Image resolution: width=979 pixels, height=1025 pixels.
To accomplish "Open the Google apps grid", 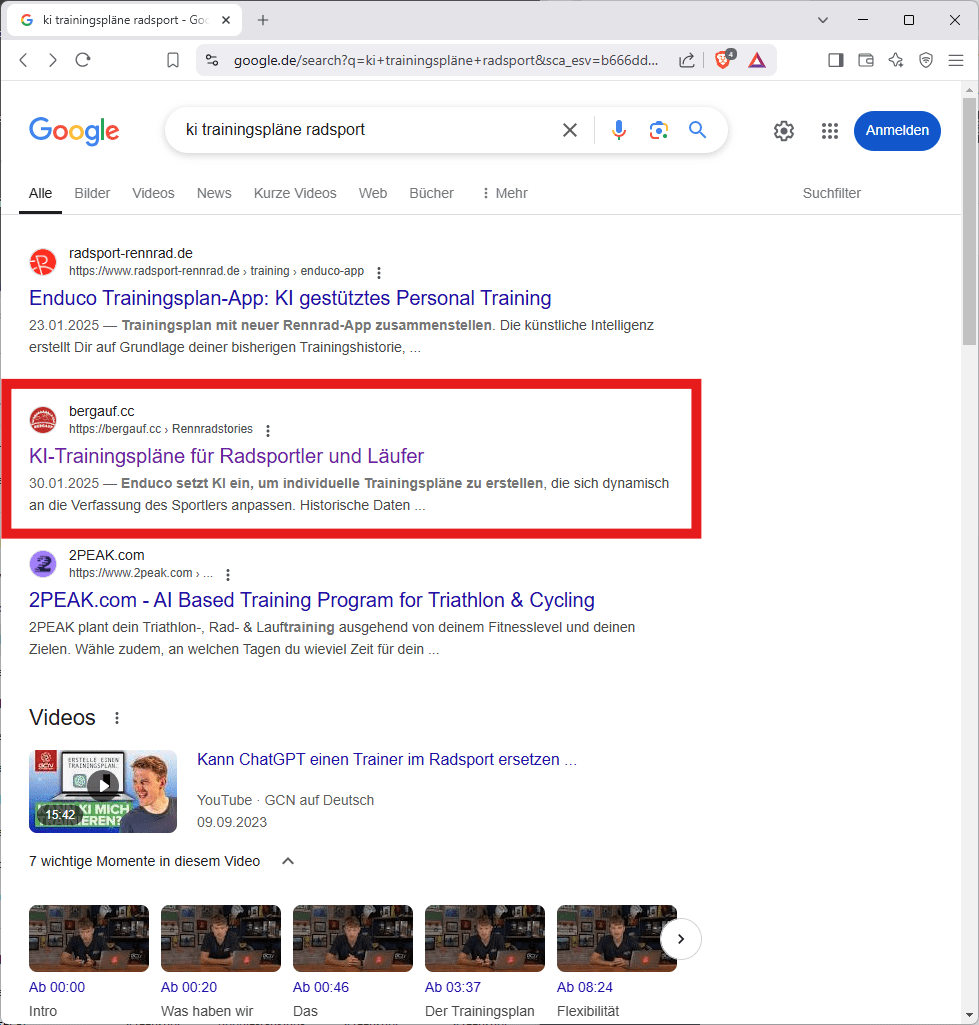I will point(829,131).
